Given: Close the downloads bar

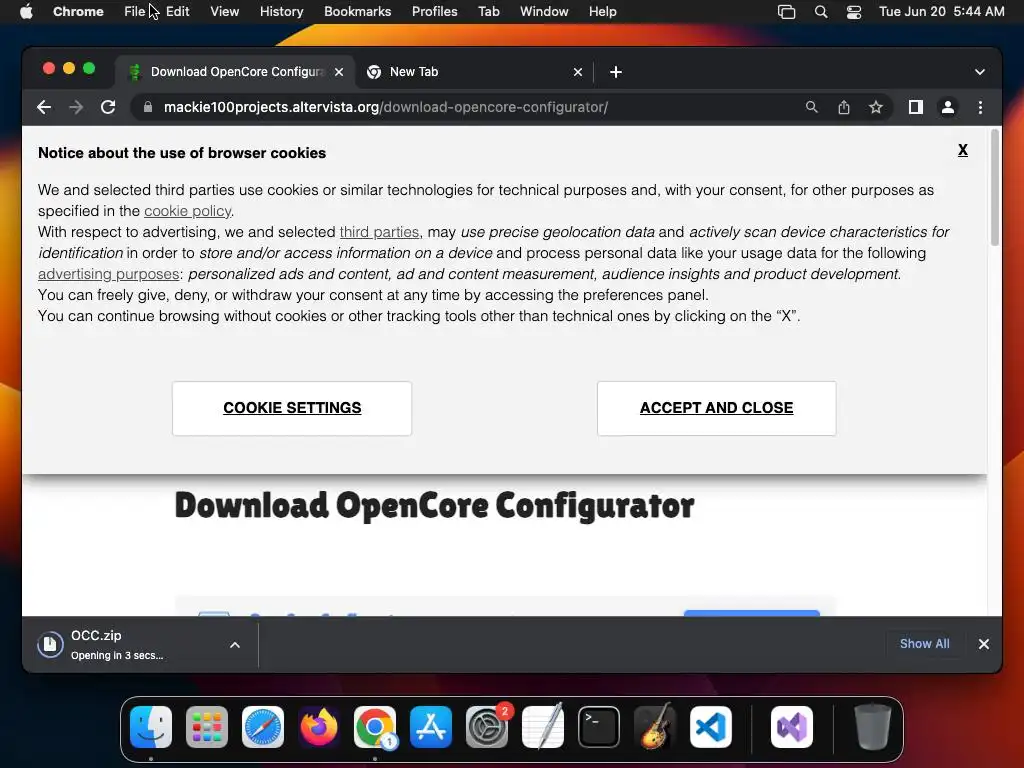Looking at the screenshot, I should [984, 644].
